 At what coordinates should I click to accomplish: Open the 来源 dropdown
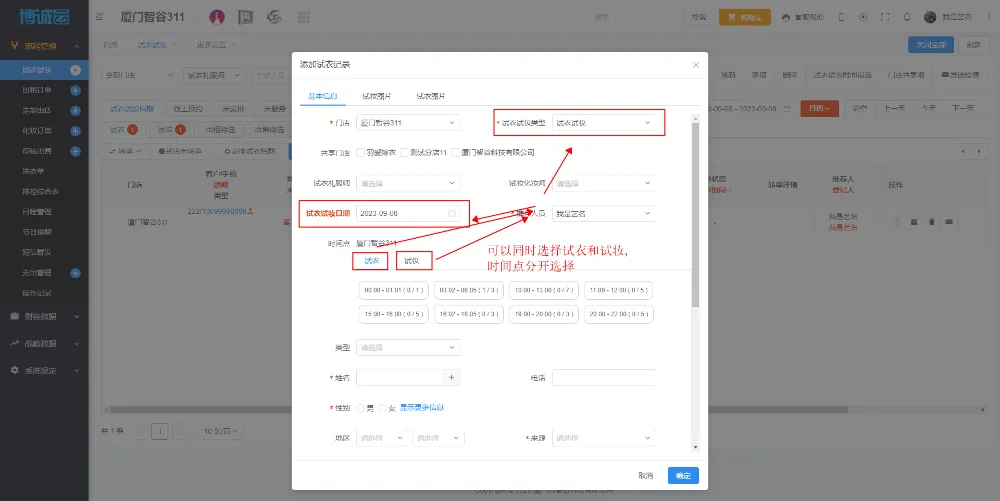(x=604, y=439)
